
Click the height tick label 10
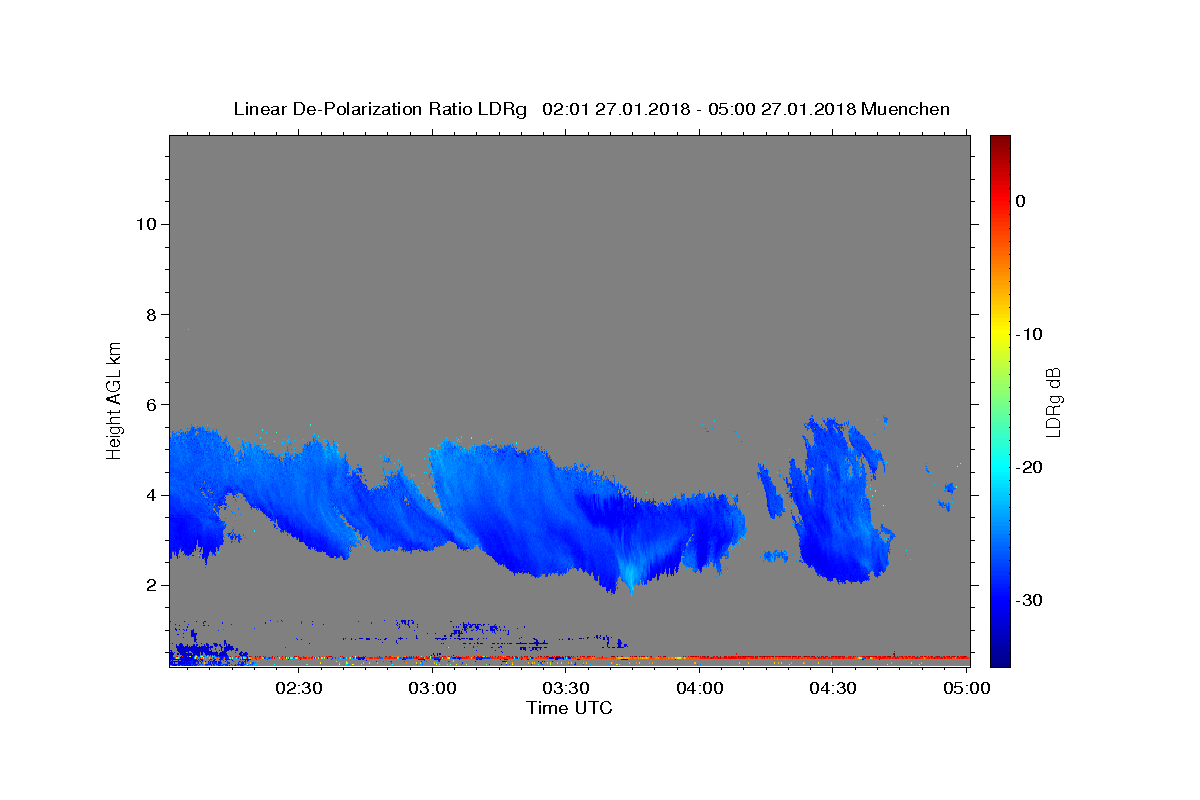(145, 224)
